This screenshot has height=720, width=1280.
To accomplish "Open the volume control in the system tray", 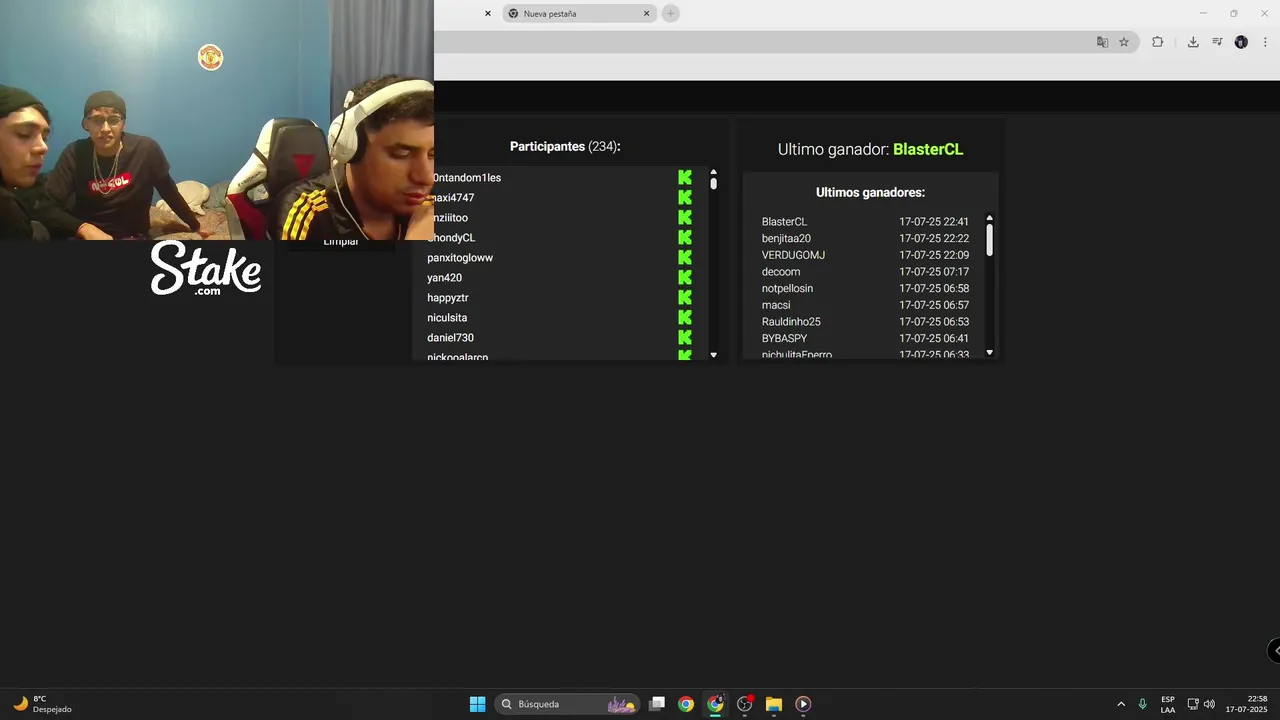I will point(1209,704).
